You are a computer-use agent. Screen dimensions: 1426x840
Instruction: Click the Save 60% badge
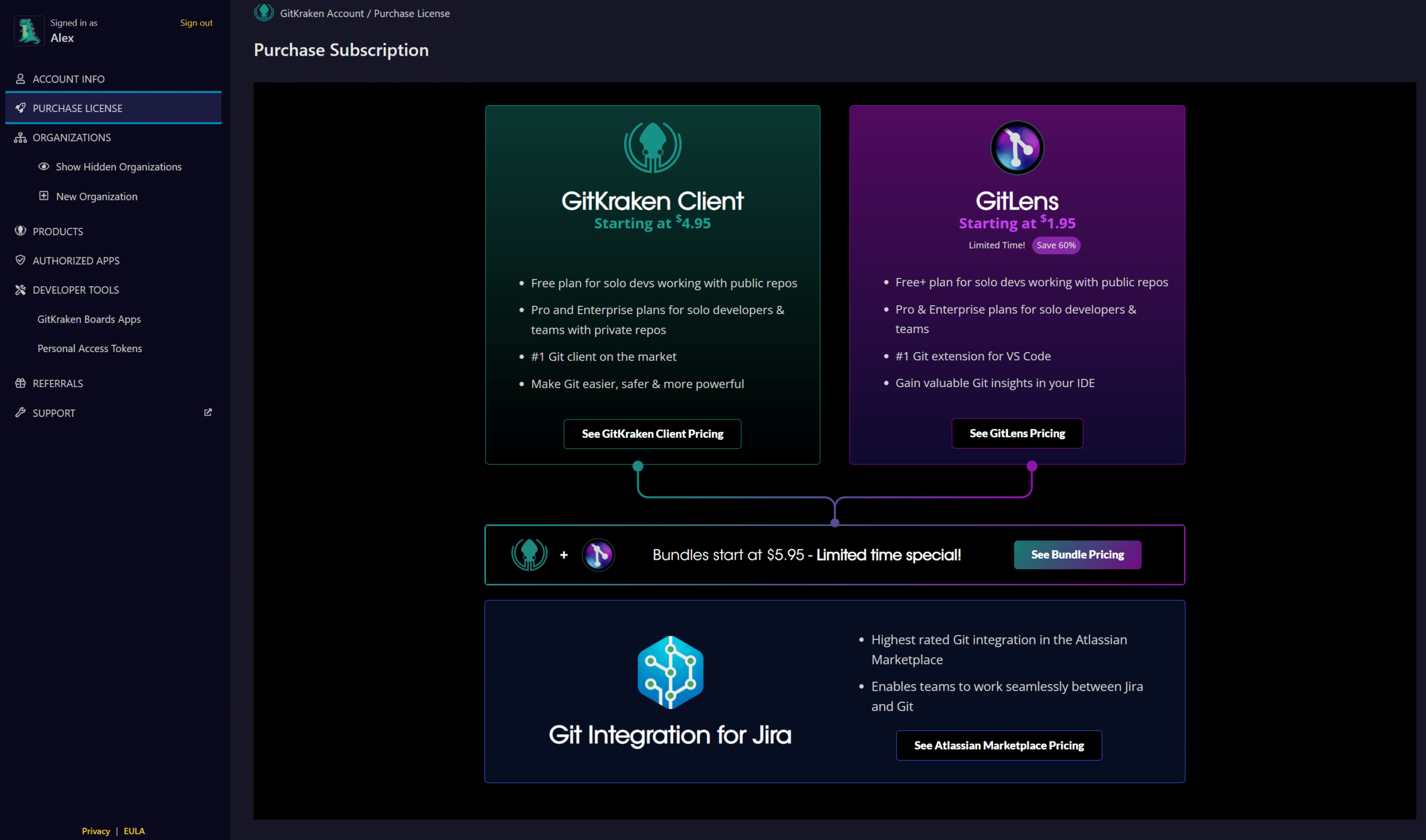point(1056,245)
